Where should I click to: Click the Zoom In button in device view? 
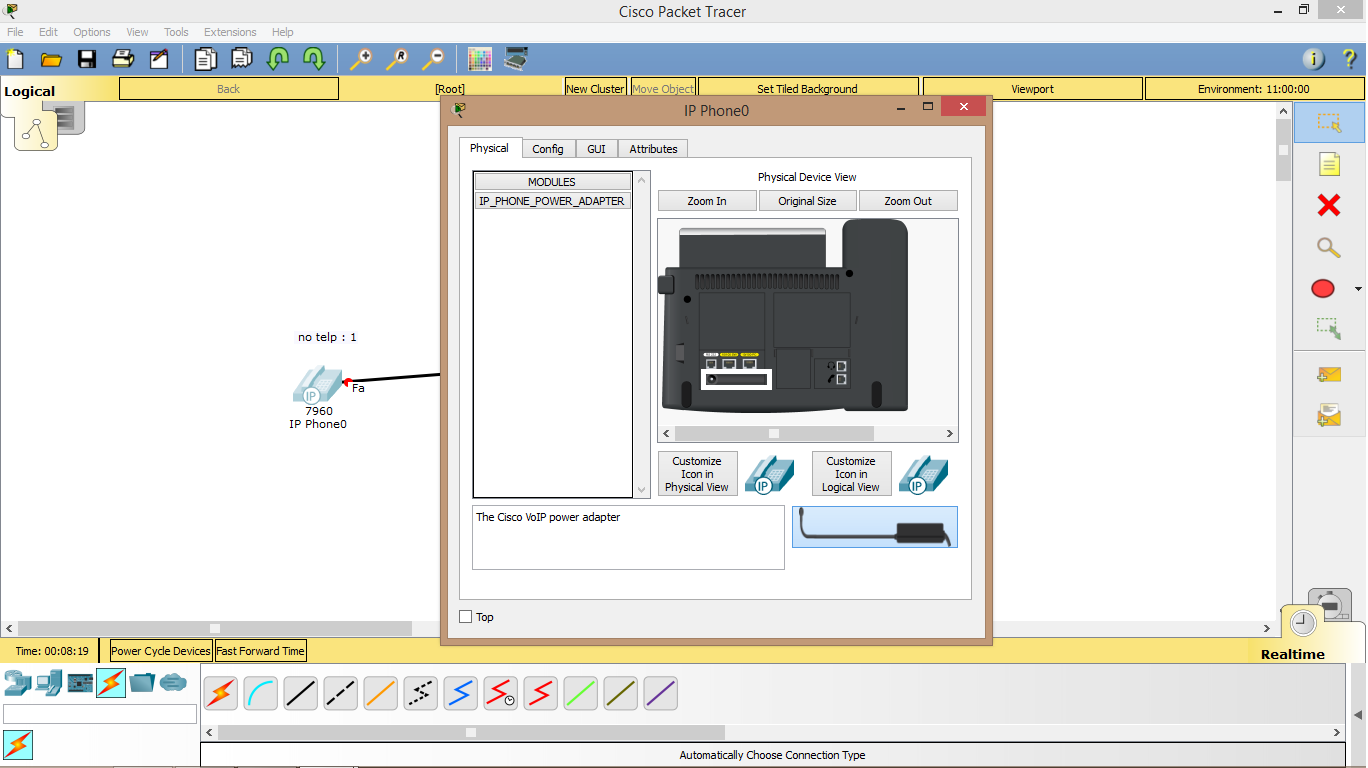tap(707, 201)
